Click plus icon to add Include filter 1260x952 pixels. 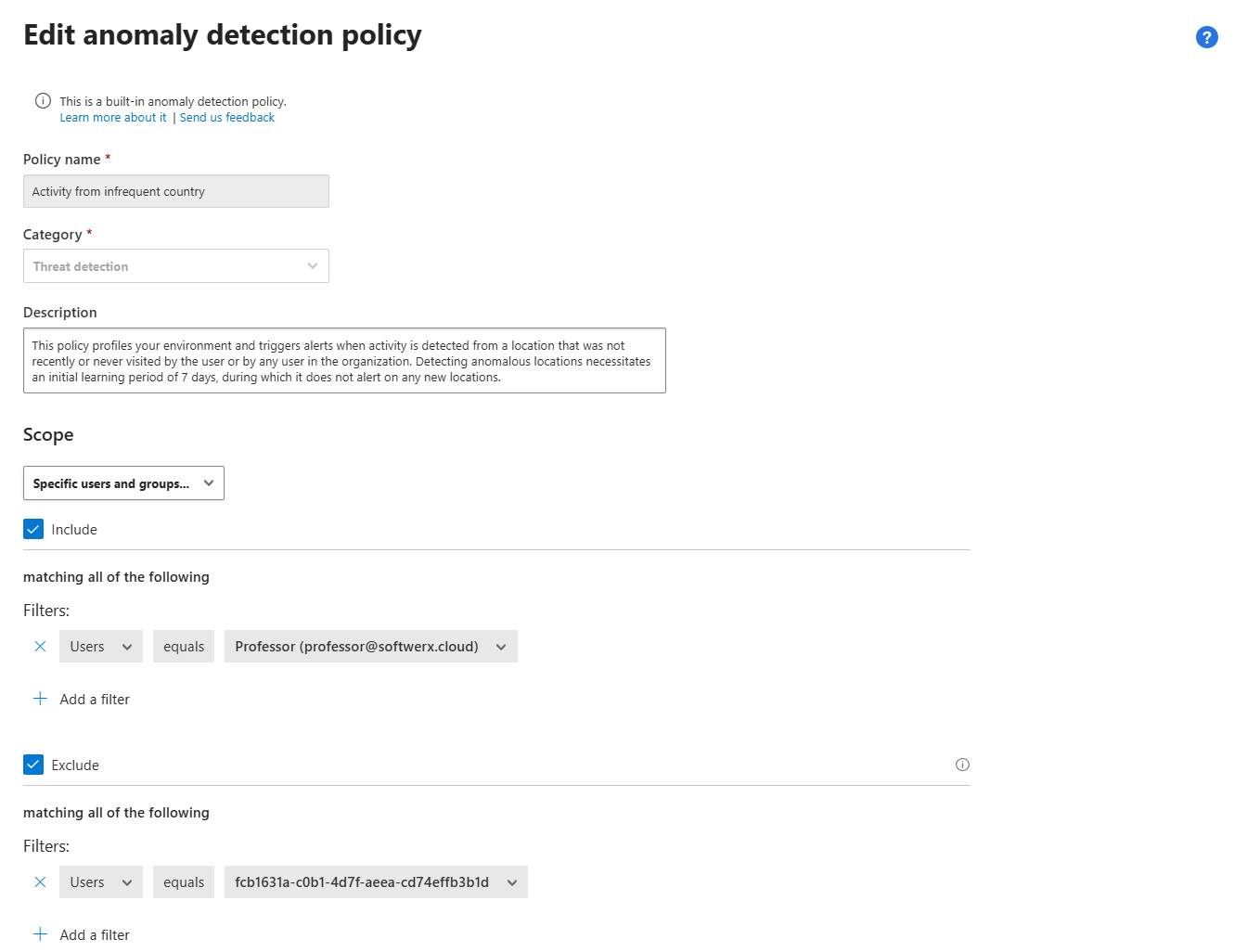pos(40,699)
